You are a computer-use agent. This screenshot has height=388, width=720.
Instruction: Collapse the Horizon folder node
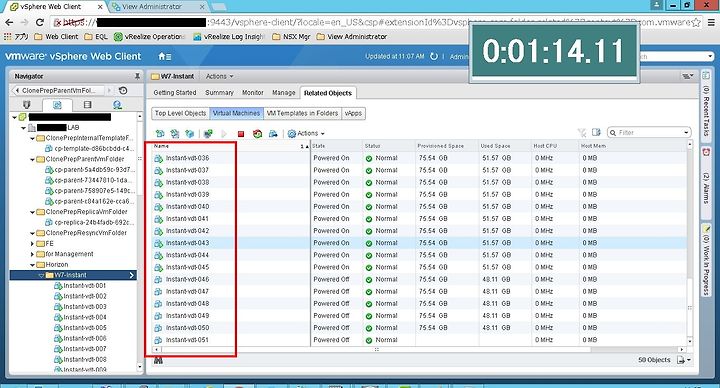[x=33, y=265]
